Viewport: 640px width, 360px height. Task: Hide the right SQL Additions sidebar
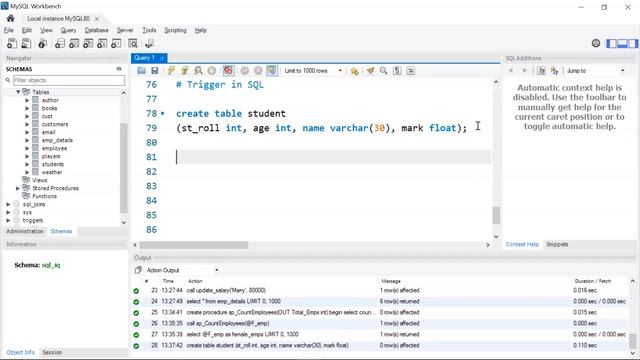(633, 43)
